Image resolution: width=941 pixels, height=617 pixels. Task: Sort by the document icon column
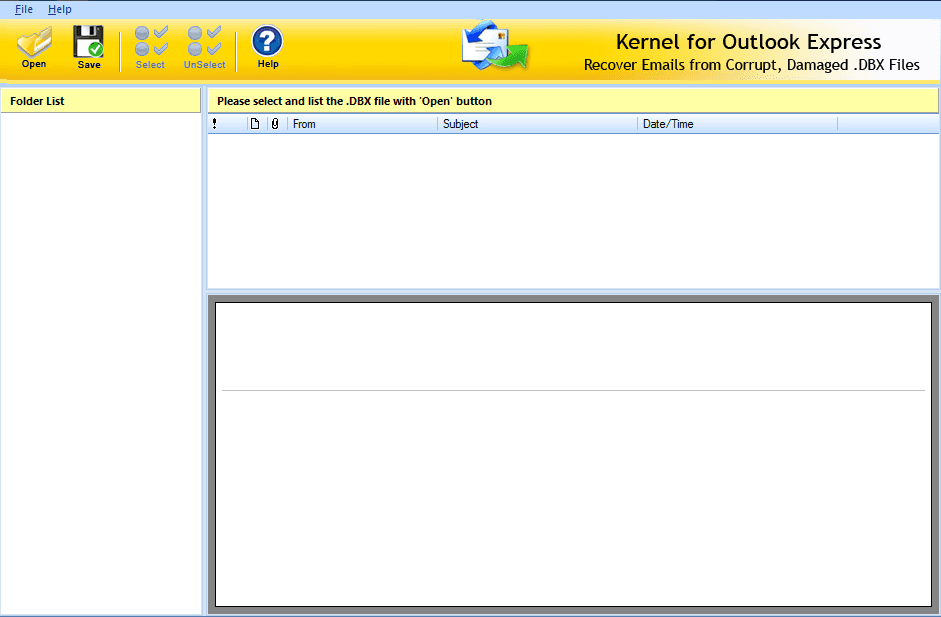256,124
